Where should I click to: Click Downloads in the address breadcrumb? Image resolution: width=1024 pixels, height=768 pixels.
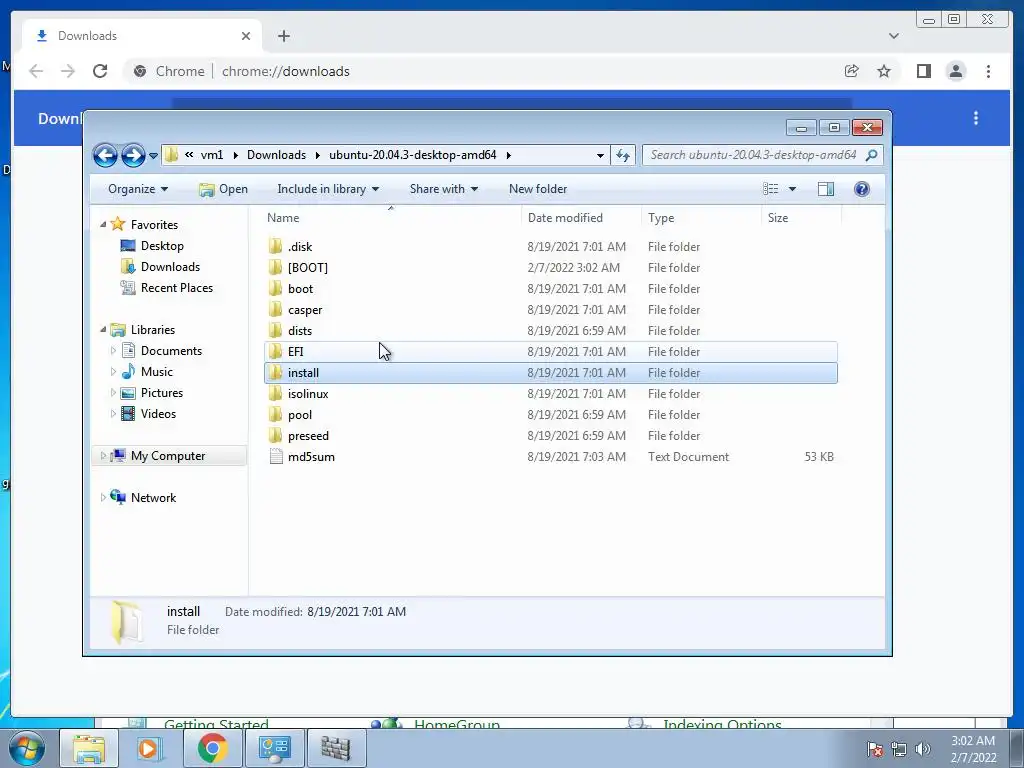(276, 155)
